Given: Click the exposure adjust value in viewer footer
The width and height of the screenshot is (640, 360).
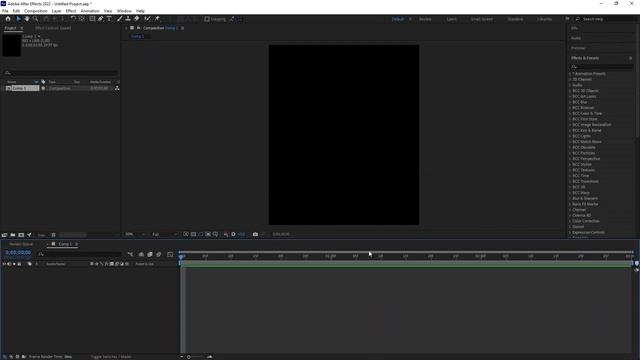Looking at the screenshot, I should (x=241, y=234).
